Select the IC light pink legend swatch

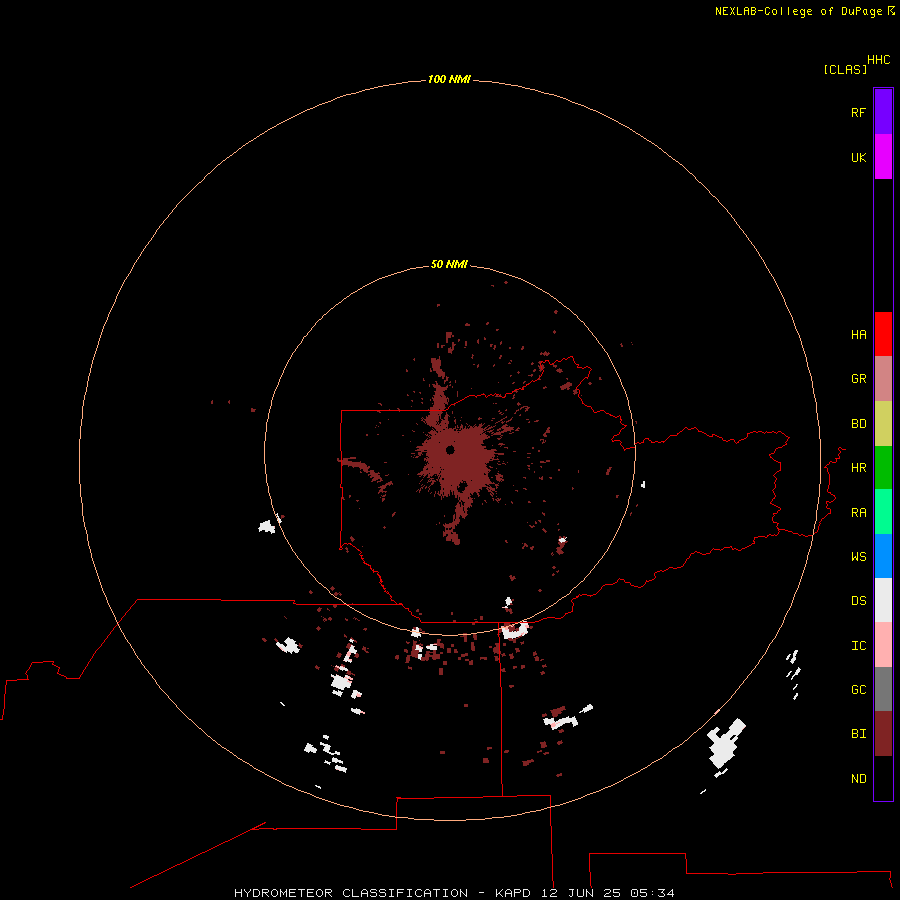click(x=883, y=645)
